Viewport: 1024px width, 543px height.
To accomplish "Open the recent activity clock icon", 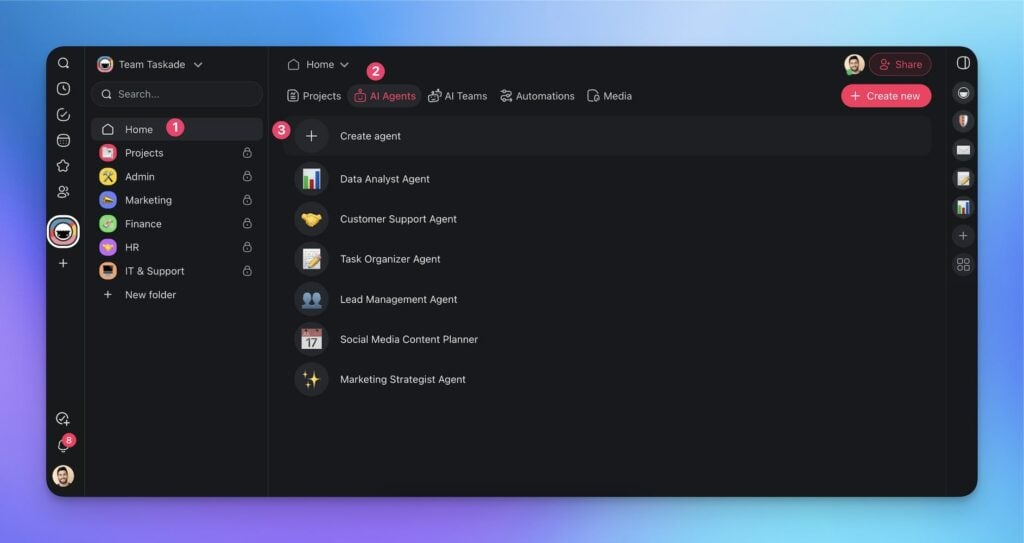I will [x=63, y=89].
